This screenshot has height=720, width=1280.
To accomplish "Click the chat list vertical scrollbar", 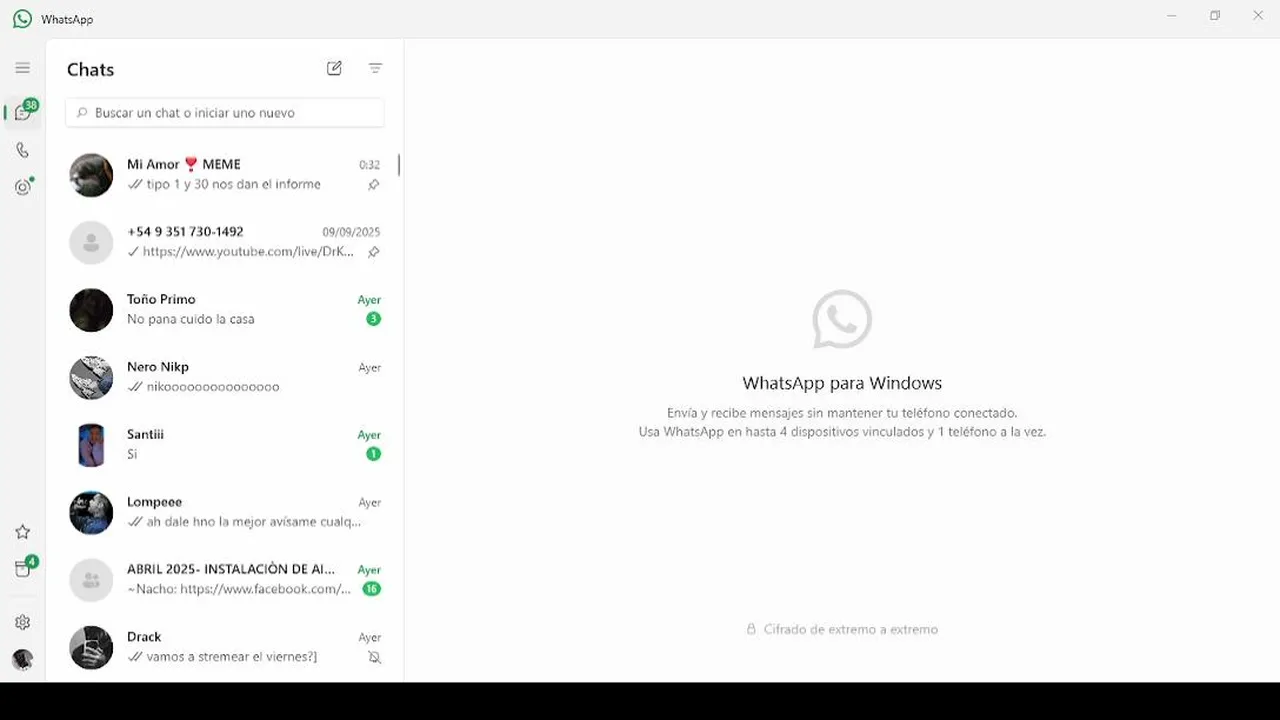I will pos(399,165).
